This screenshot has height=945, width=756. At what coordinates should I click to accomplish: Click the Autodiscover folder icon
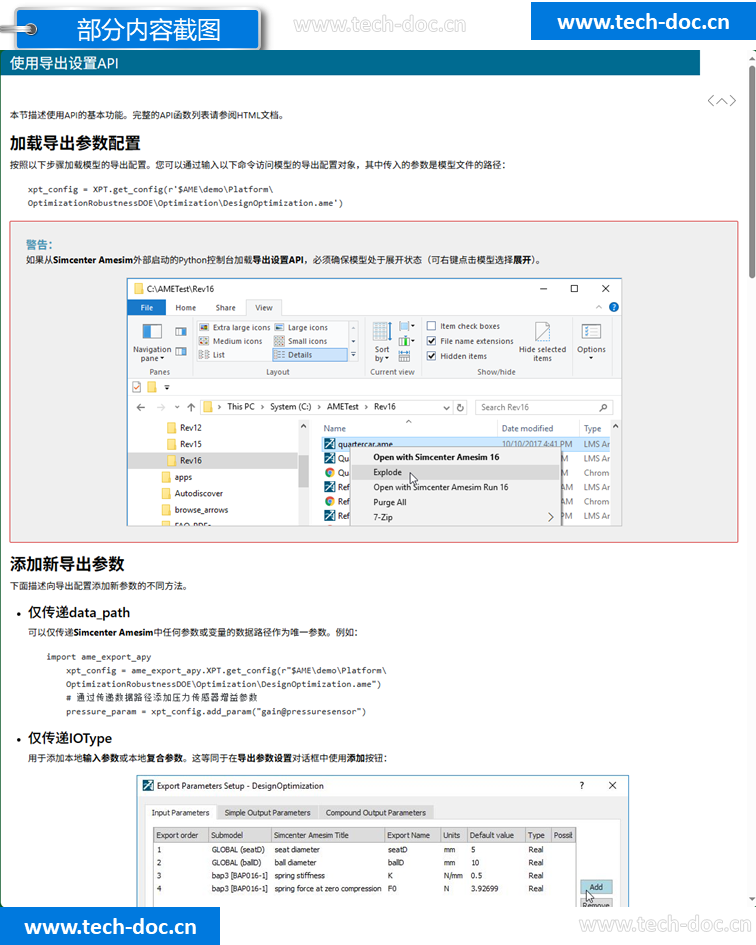166,494
